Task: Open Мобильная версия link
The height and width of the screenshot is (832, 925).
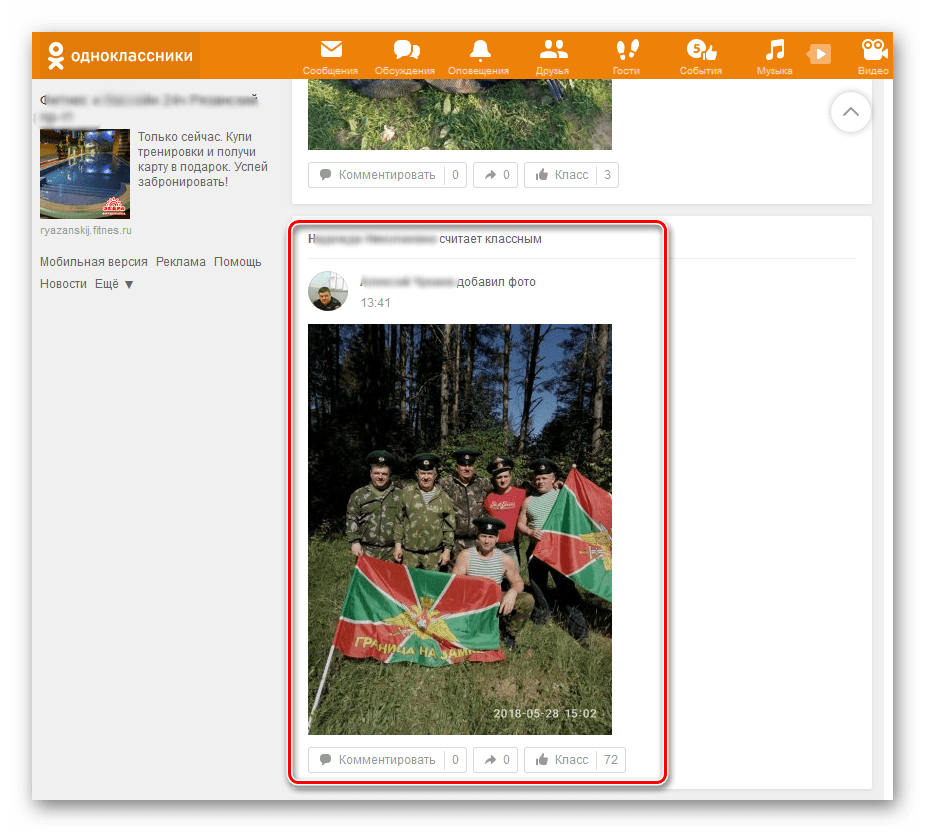Action: (x=94, y=262)
